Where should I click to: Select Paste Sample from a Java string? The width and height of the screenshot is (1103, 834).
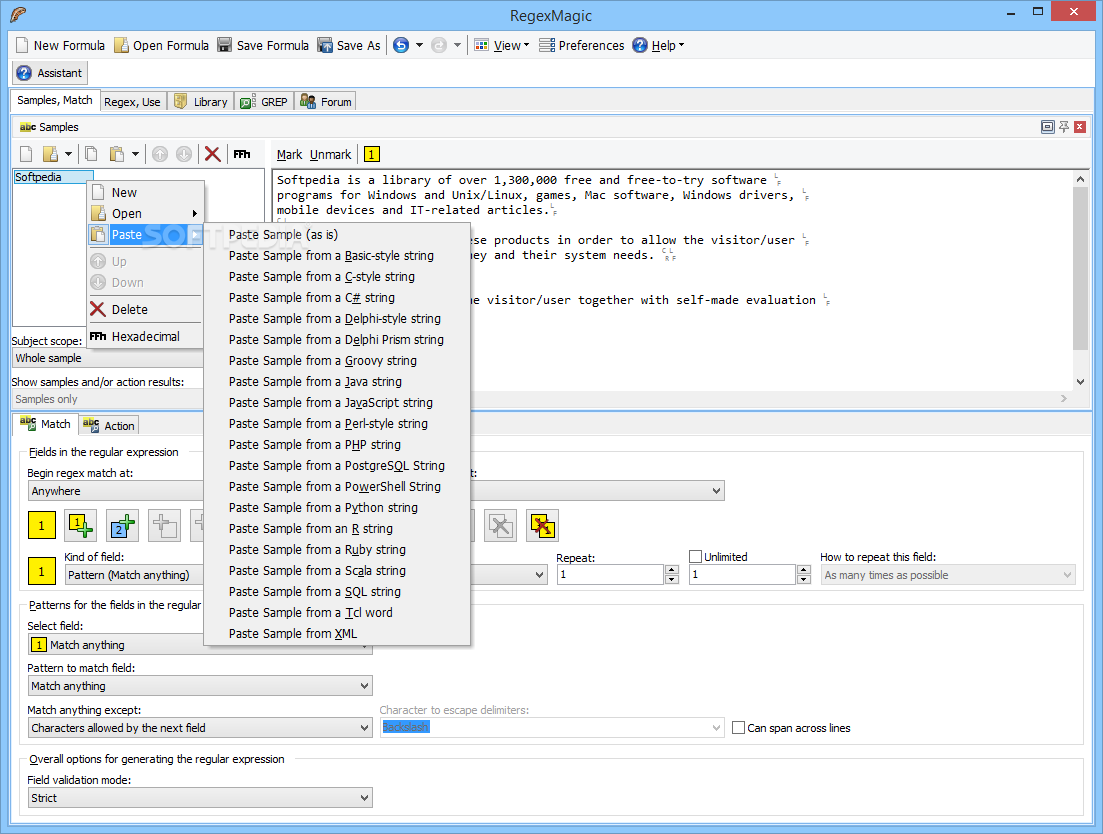pyautogui.click(x=337, y=382)
